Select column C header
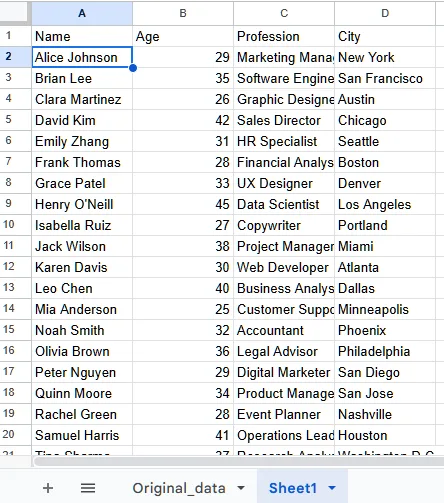The width and height of the screenshot is (444, 503). pos(284,13)
